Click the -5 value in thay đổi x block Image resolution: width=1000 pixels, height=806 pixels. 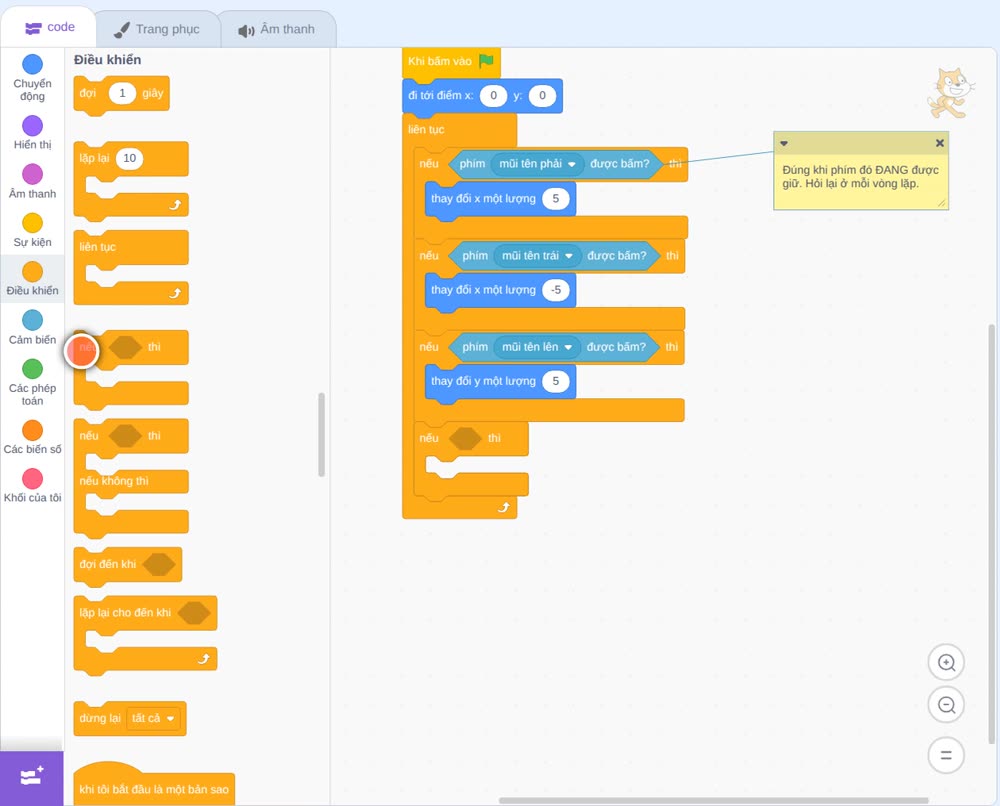click(x=555, y=290)
